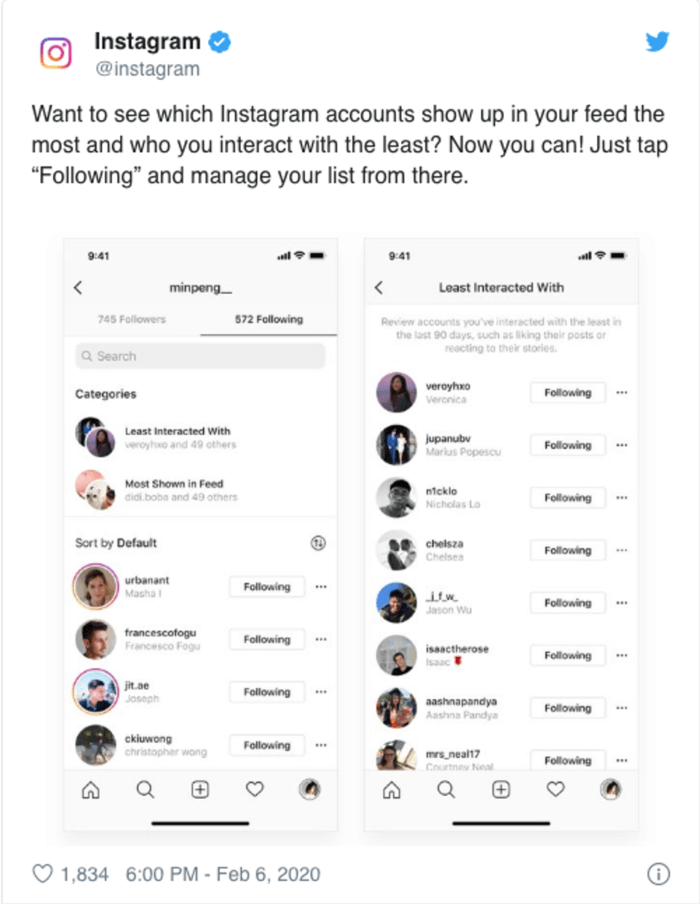Tap the sort order icon next to Sort by Default

[x=318, y=543]
